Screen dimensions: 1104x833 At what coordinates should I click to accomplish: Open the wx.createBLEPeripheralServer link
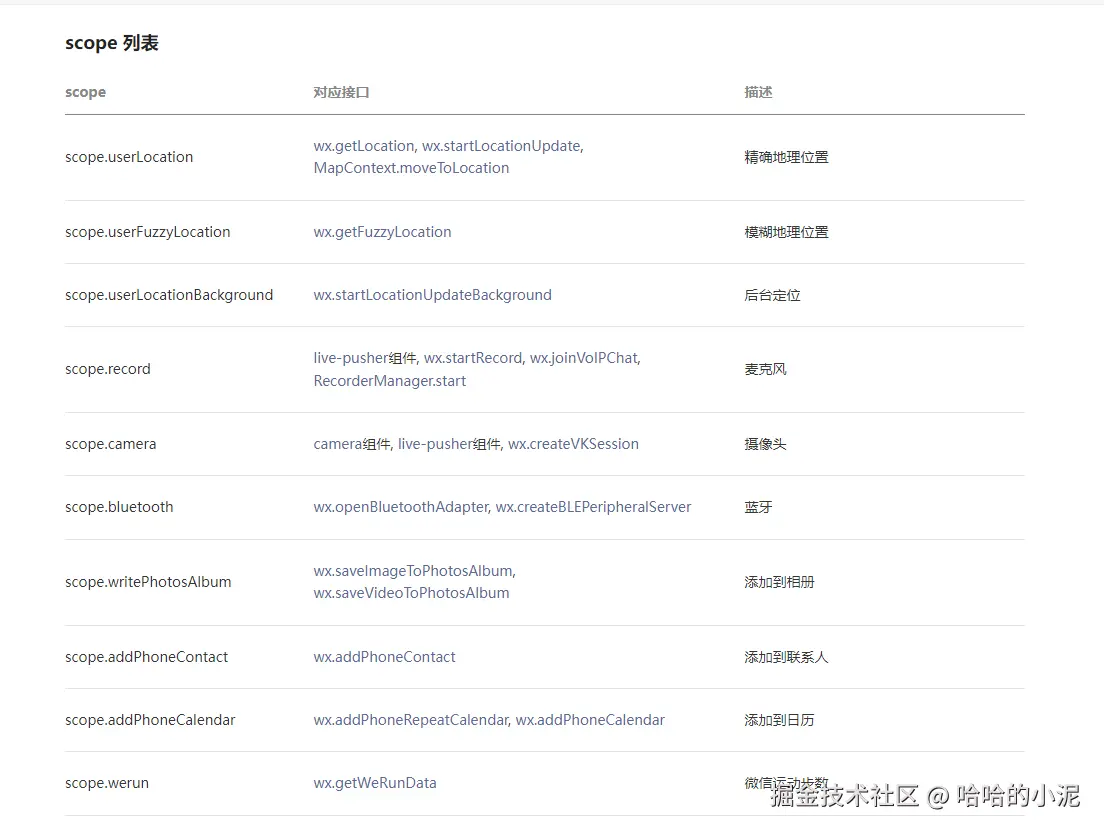click(594, 507)
